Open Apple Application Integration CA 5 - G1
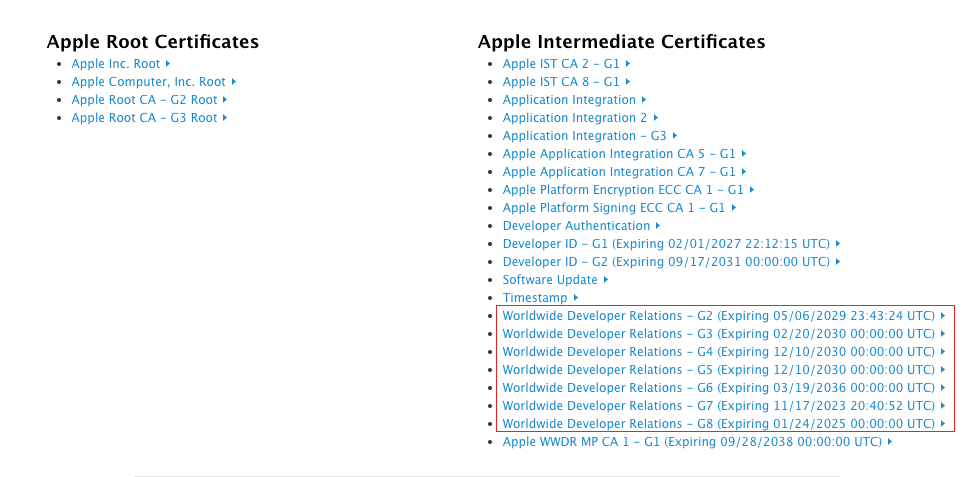This screenshot has height=477, width=976. (624, 154)
